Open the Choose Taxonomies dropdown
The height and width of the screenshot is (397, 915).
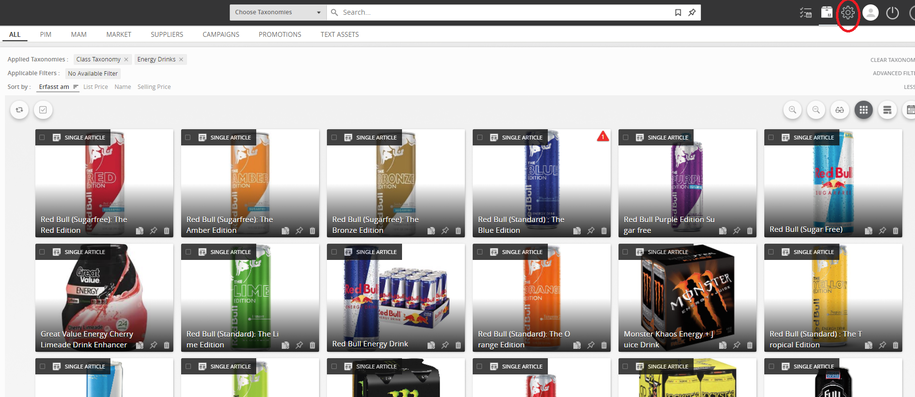278,12
